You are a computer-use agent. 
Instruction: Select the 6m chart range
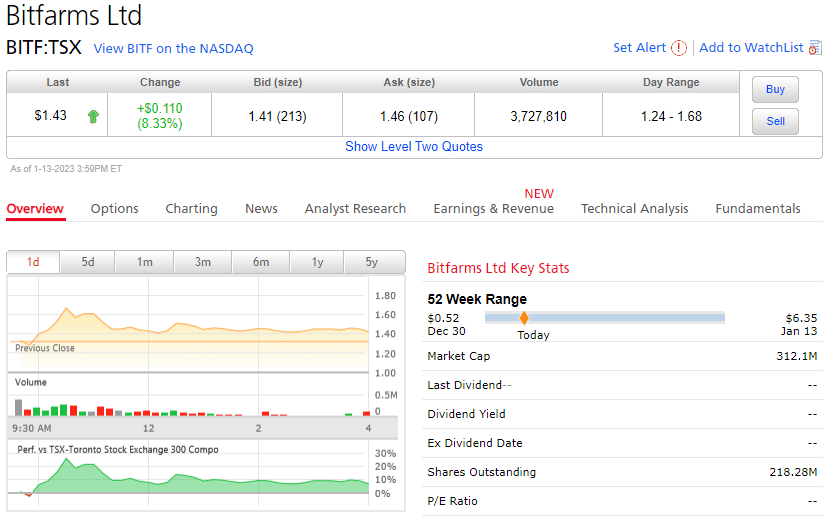pos(261,262)
